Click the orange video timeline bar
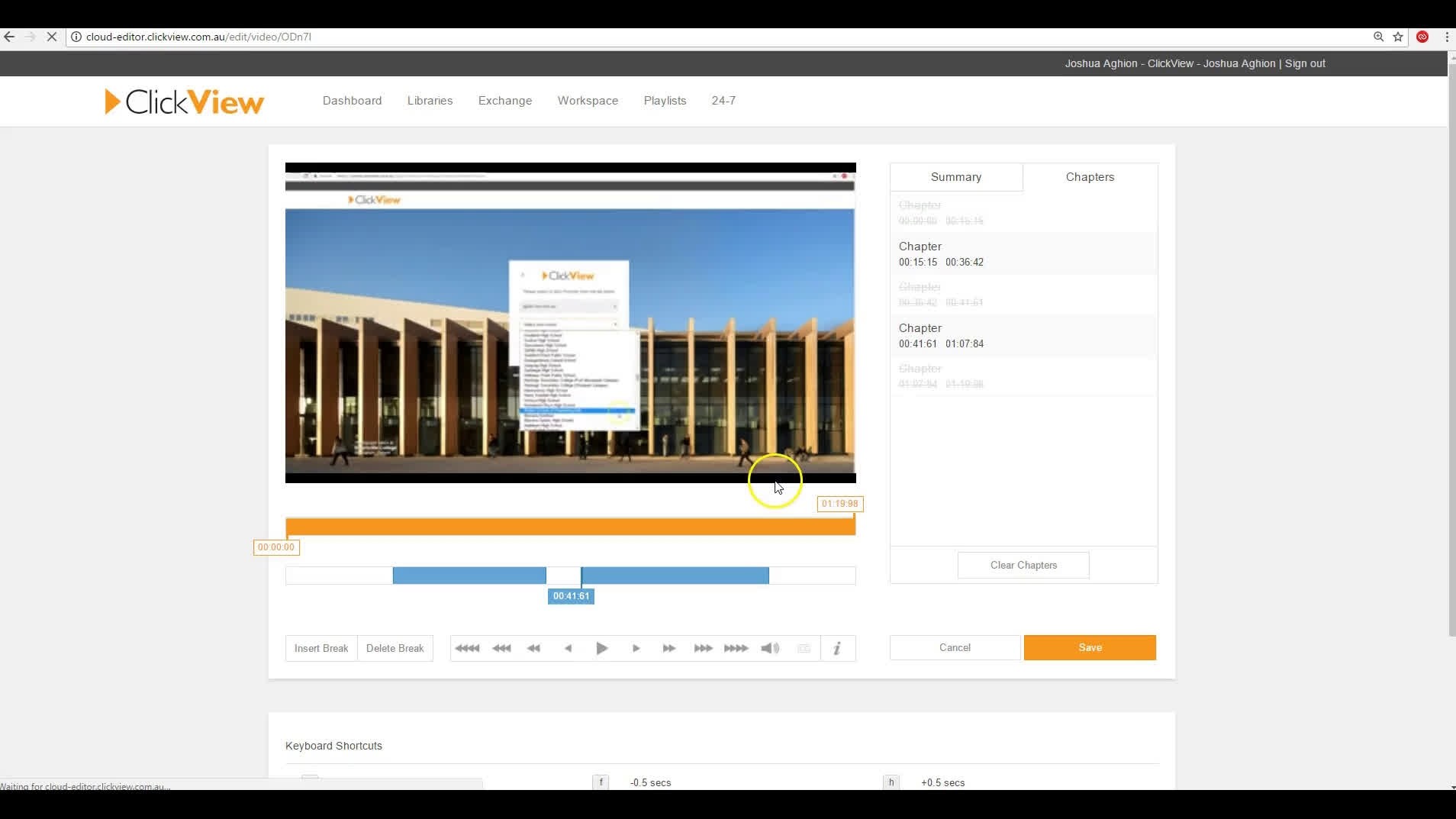The height and width of the screenshot is (819, 1456). click(570, 527)
